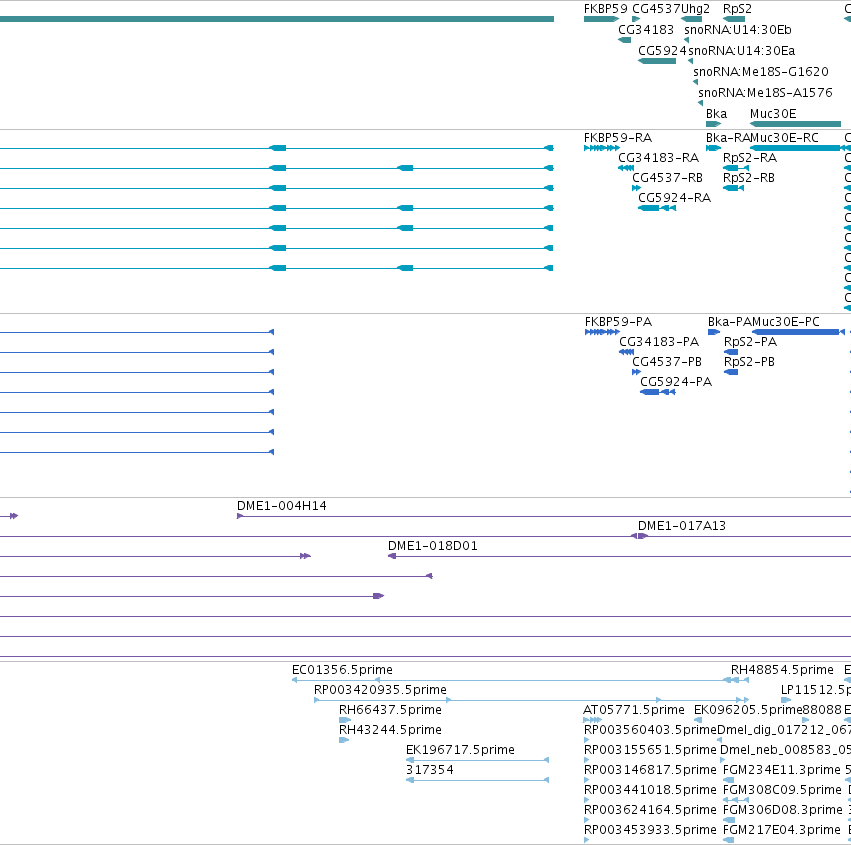851x845 pixels.
Task: Select the CG4537 gene arrow glyph
Action: pyautogui.click(x=636, y=19)
